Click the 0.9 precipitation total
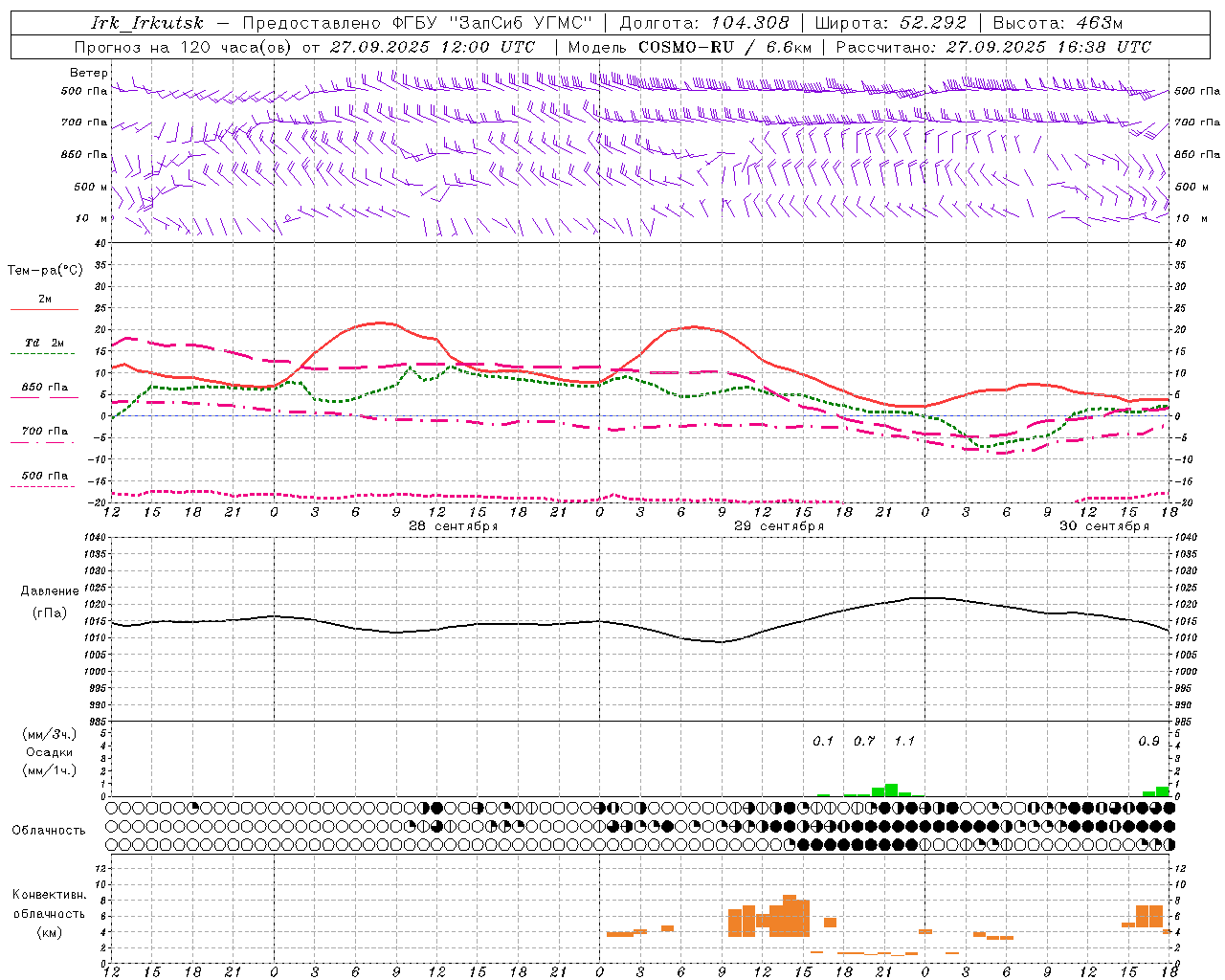The width and height of the screenshot is (1225, 980). (x=1148, y=742)
